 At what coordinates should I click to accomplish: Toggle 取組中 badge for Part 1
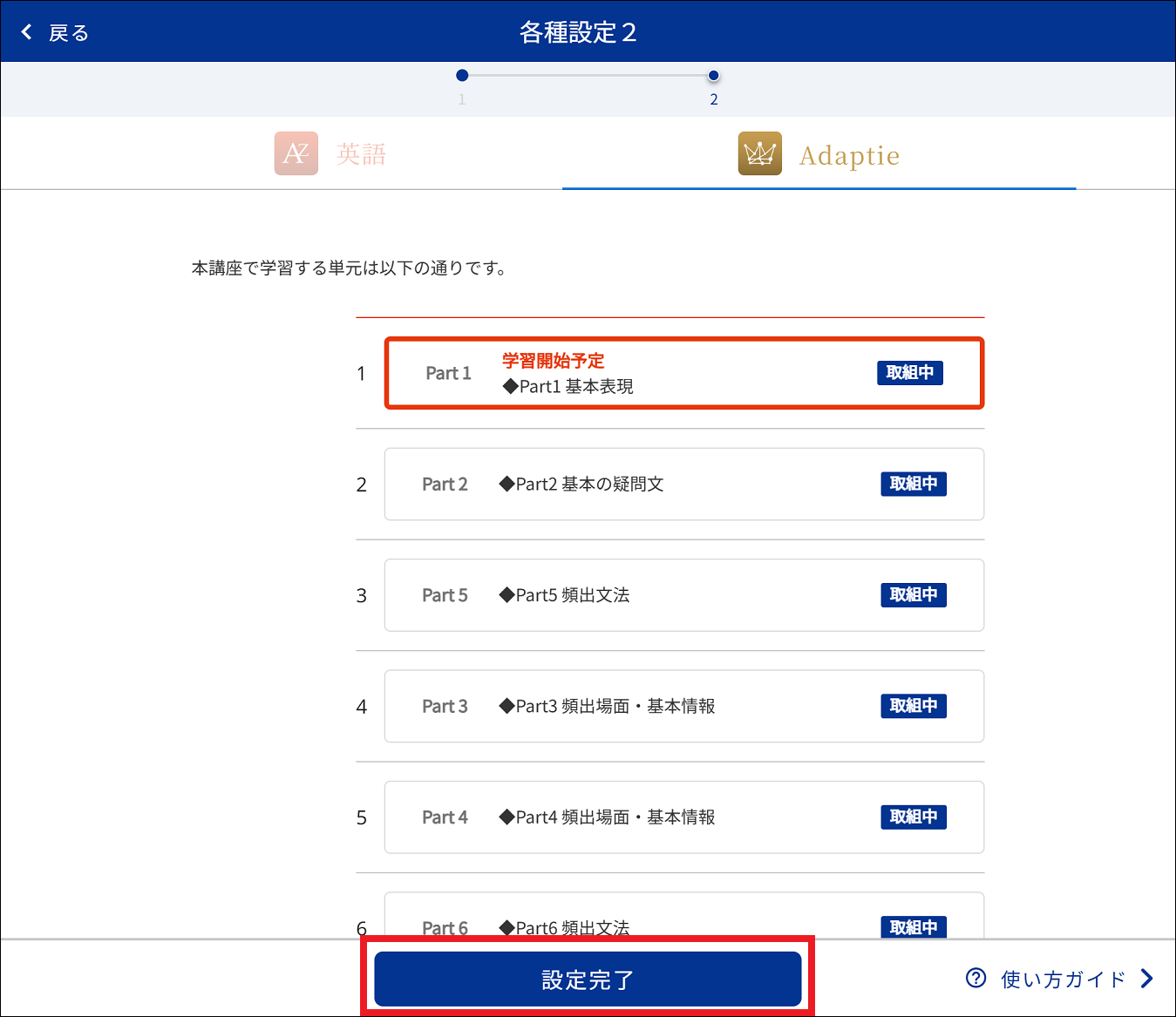(x=909, y=373)
